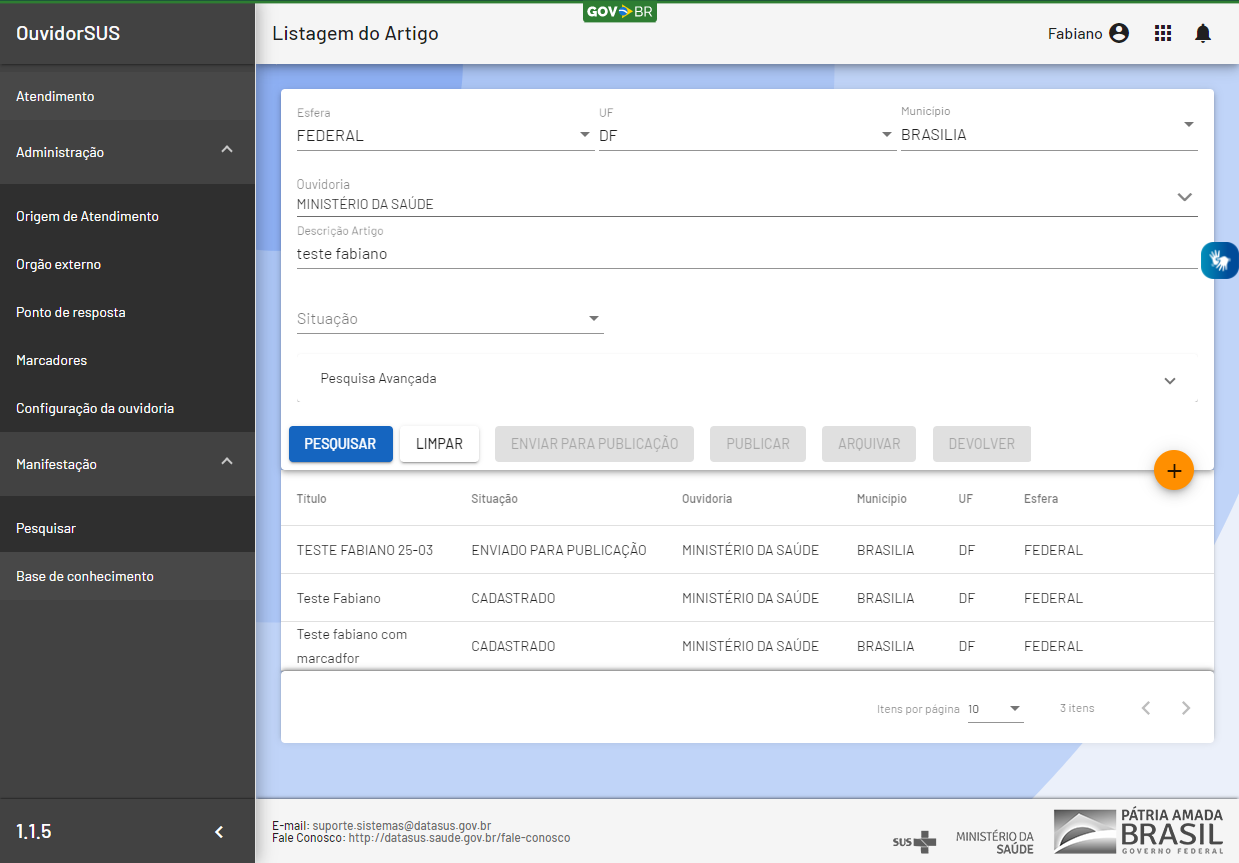This screenshot has height=863, width=1239.
Task: Open the apps grid menu icon
Action: [x=1162, y=34]
